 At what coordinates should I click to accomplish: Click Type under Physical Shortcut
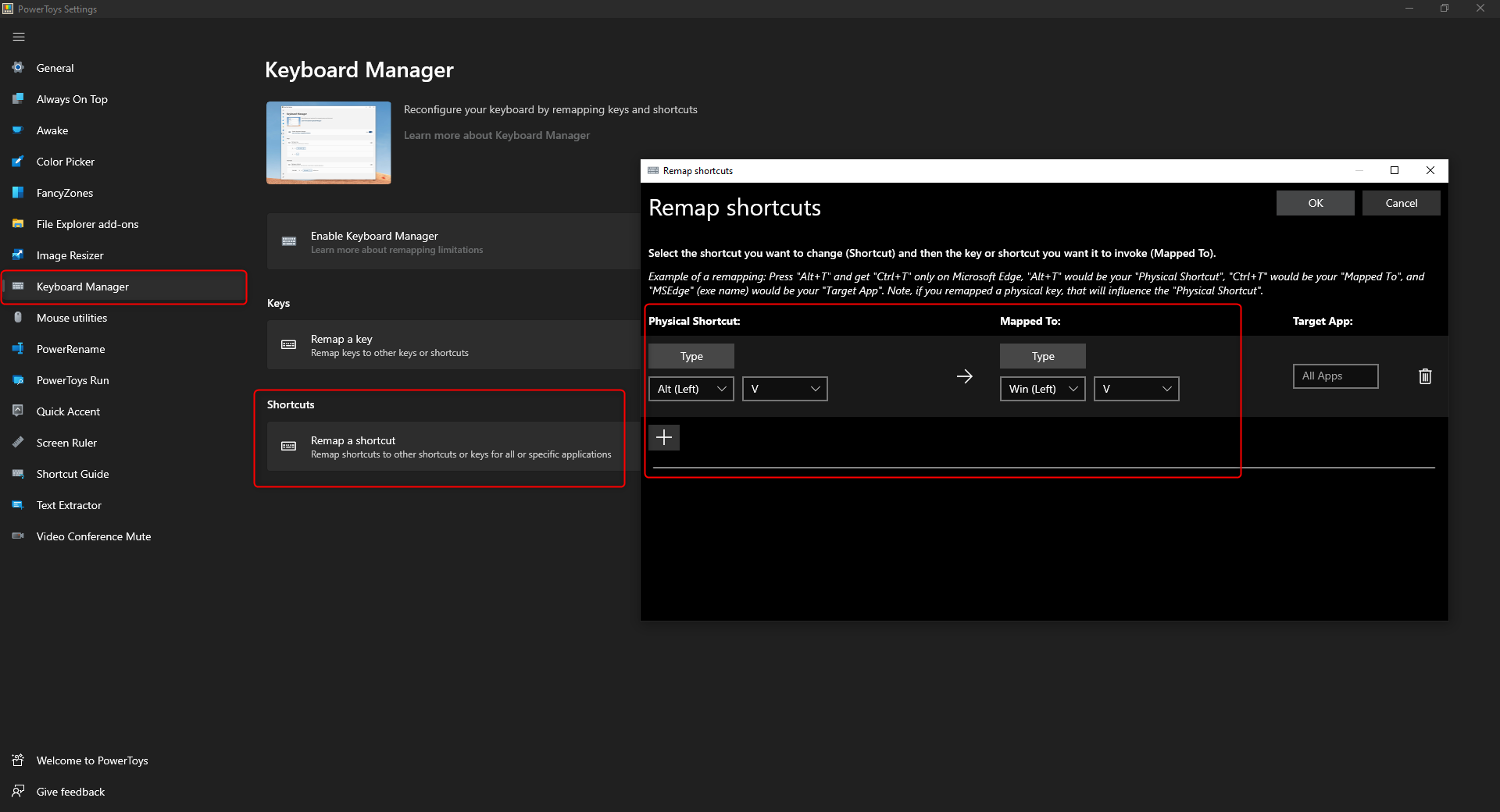691,356
